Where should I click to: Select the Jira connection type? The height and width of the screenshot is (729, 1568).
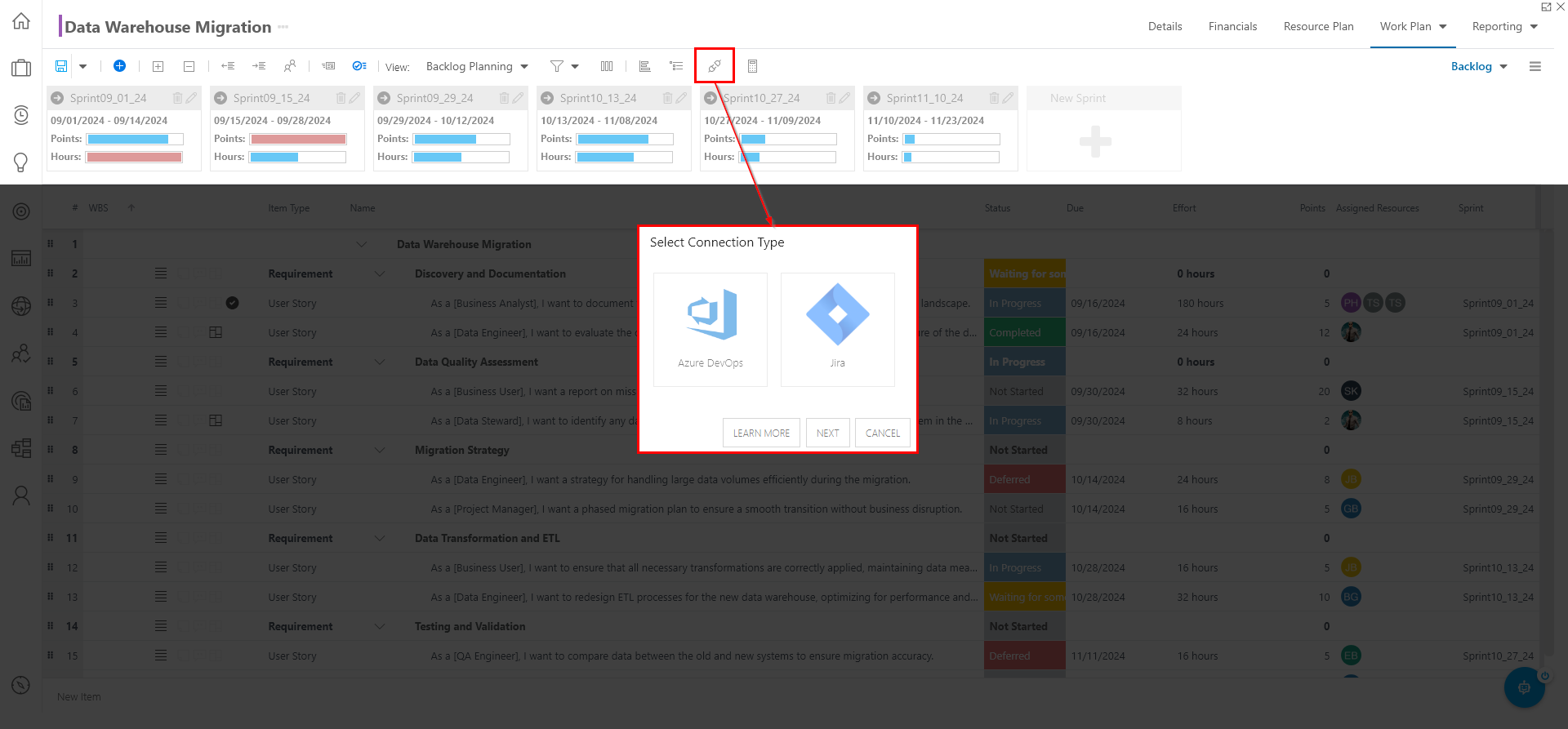click(x=838, y=330)
